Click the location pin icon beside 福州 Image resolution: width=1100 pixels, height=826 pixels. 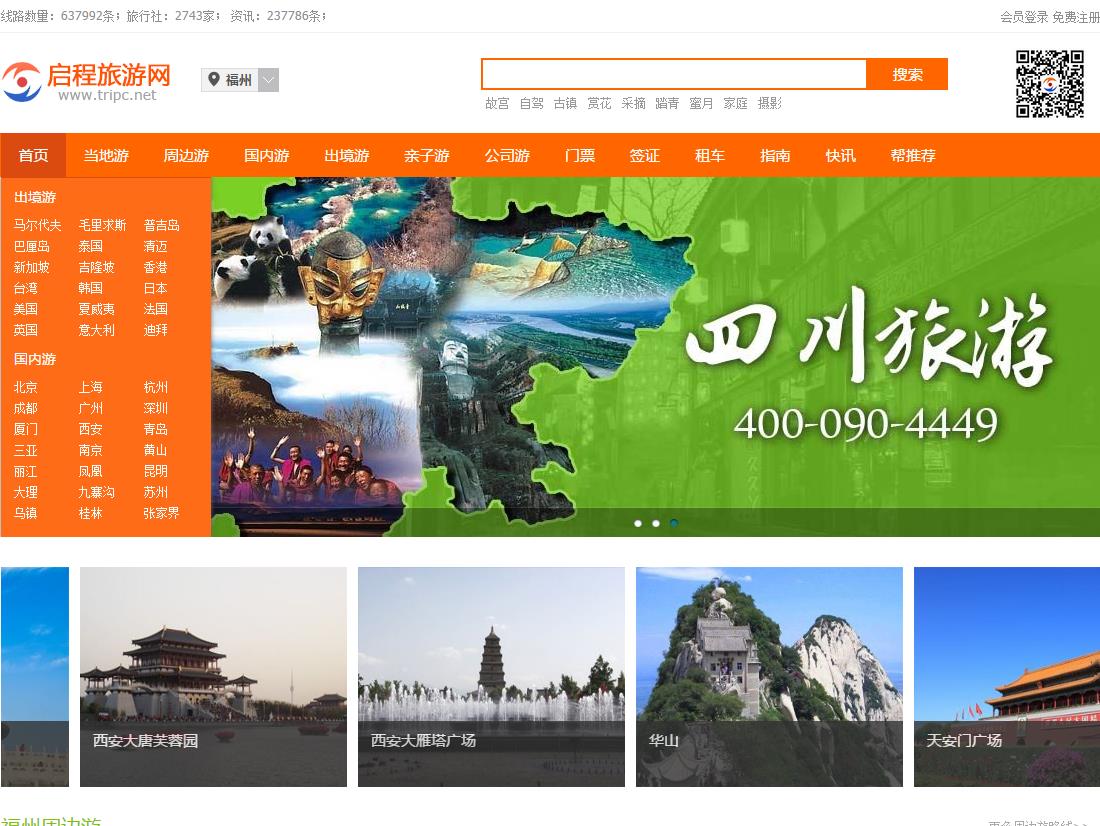pos(214,79)
